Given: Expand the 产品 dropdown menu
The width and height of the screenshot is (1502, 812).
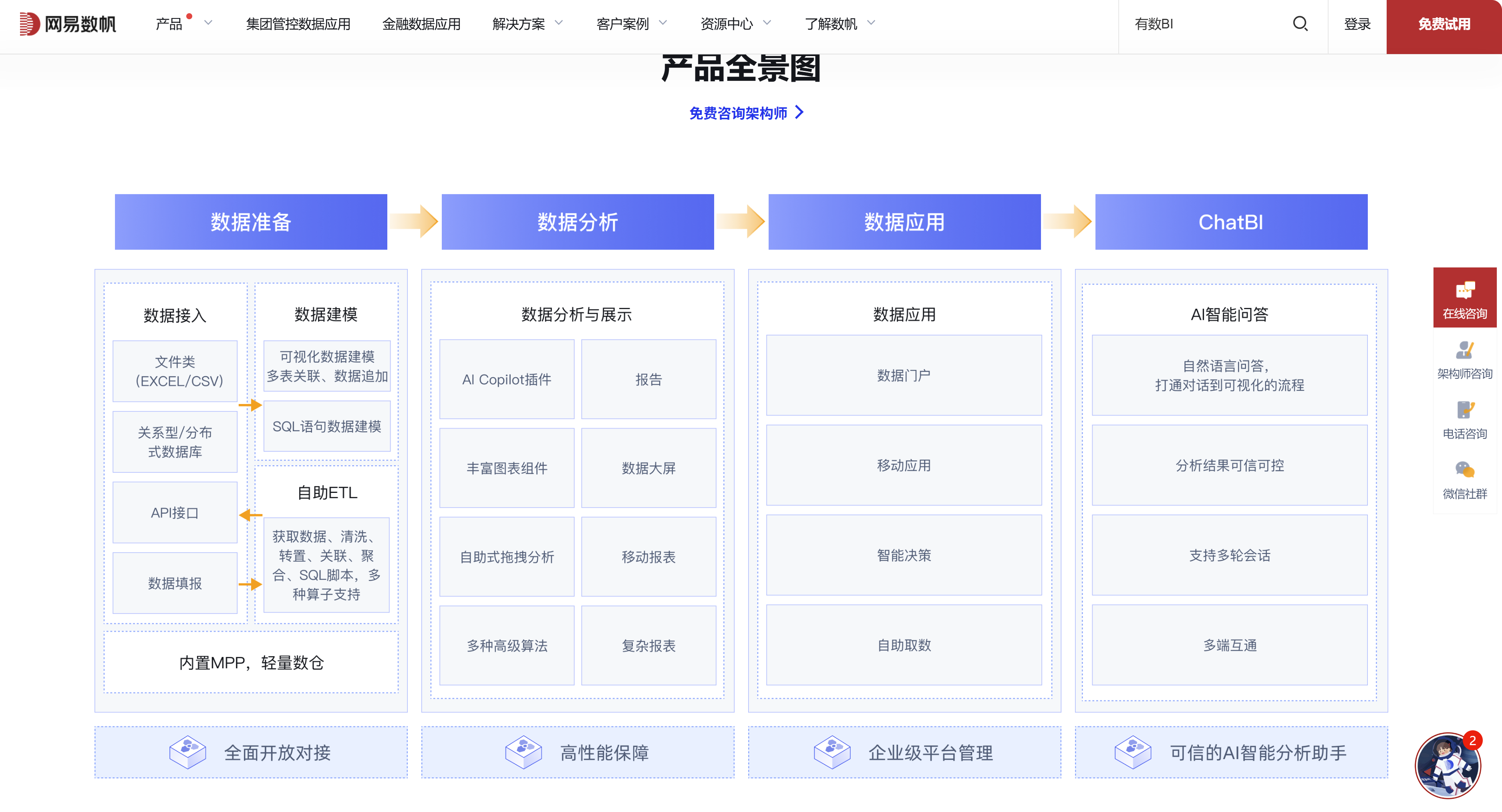Looking at the screenshot, I should 170,24.
